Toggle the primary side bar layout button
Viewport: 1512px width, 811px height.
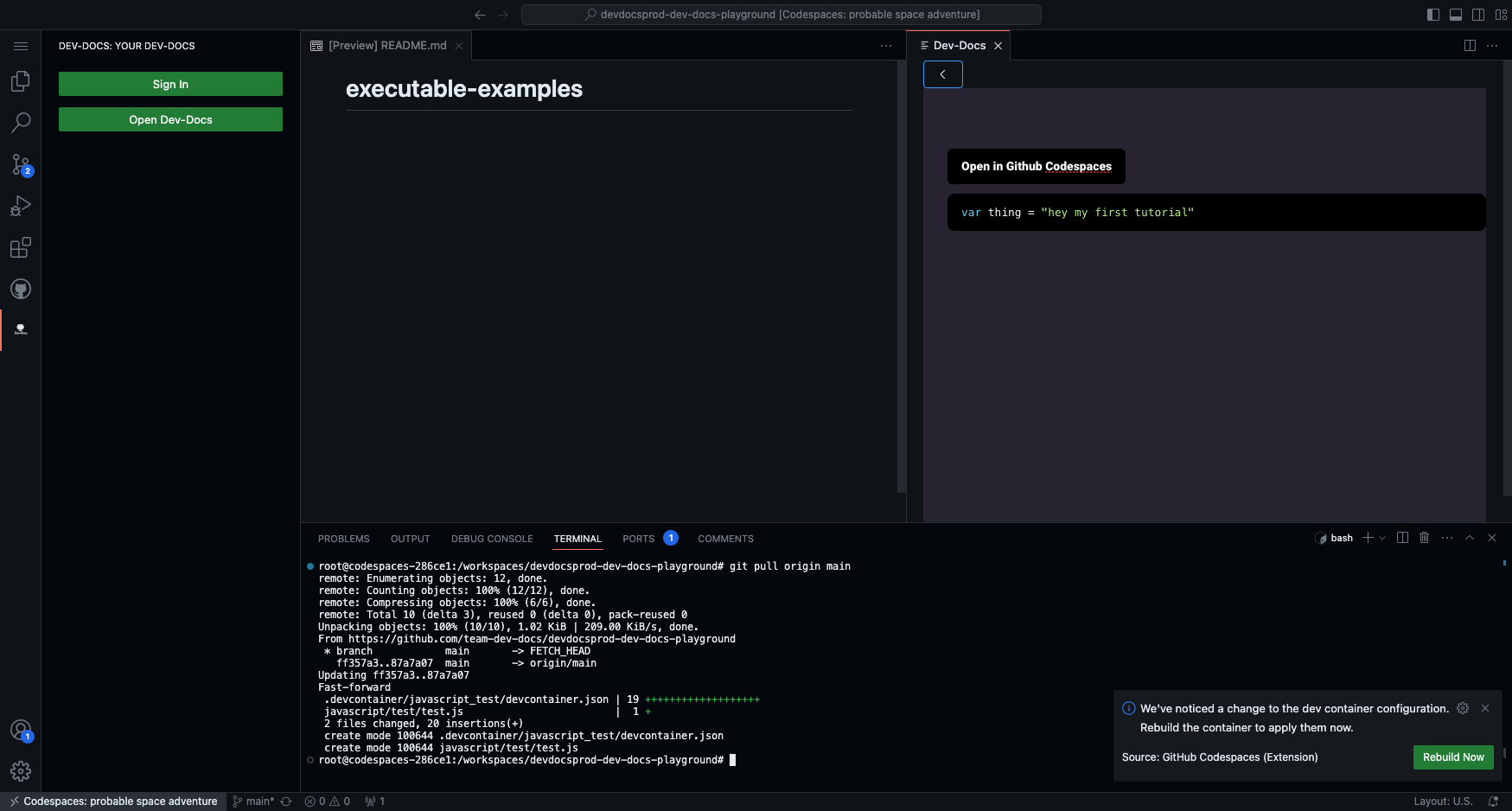coord(1432,15)
